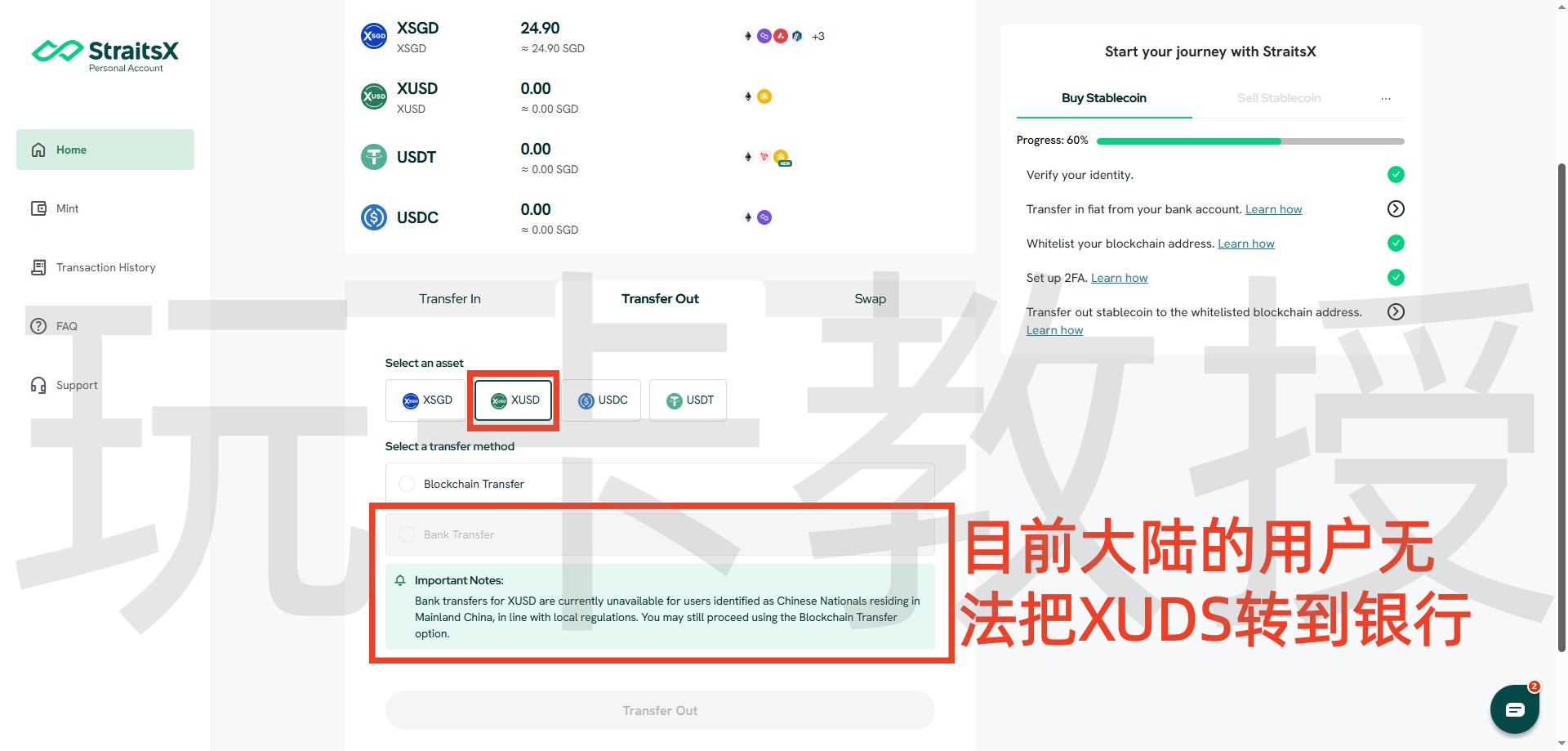Open Learn how link for 2FA setup
The image size is (1568, 751).
1119,279
